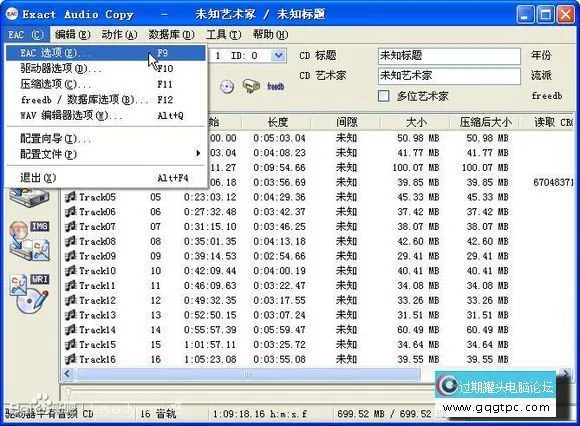580x426 pixels.
Task: Select the IMG copy image icon
Action: pos(30,241)
